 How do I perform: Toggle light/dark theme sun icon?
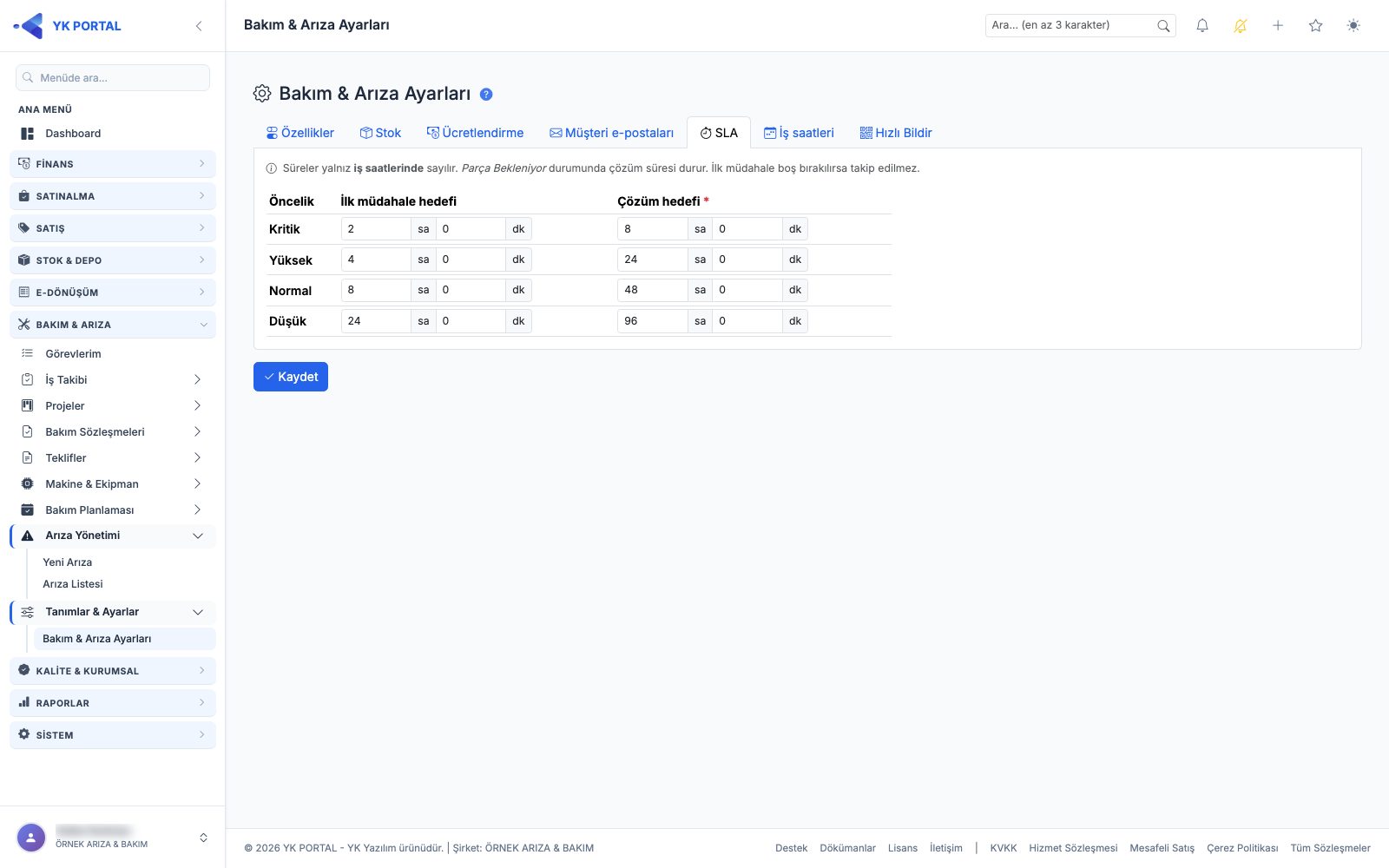pos(1353,26)
